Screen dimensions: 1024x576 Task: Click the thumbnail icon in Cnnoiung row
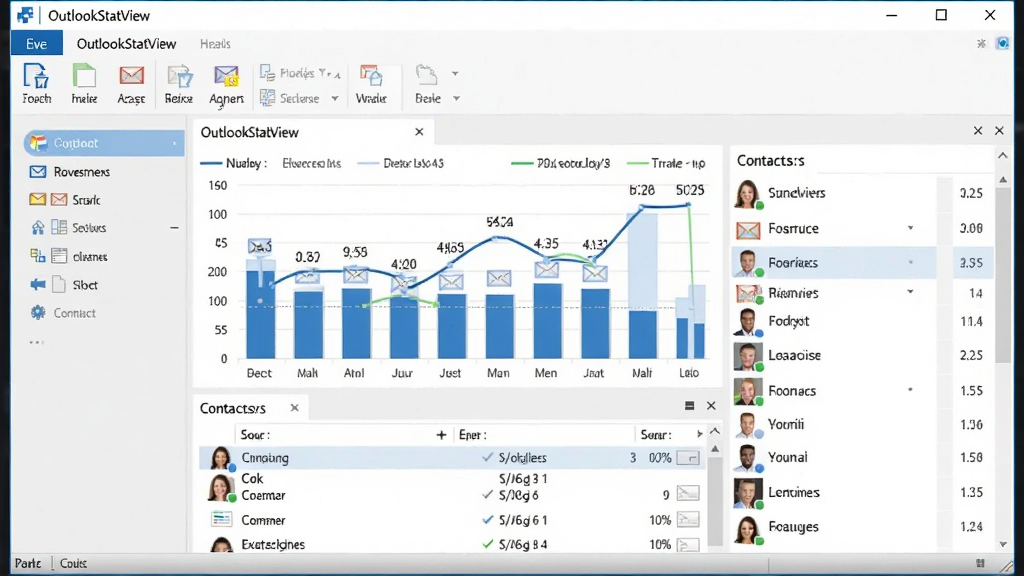pos(688,458)
